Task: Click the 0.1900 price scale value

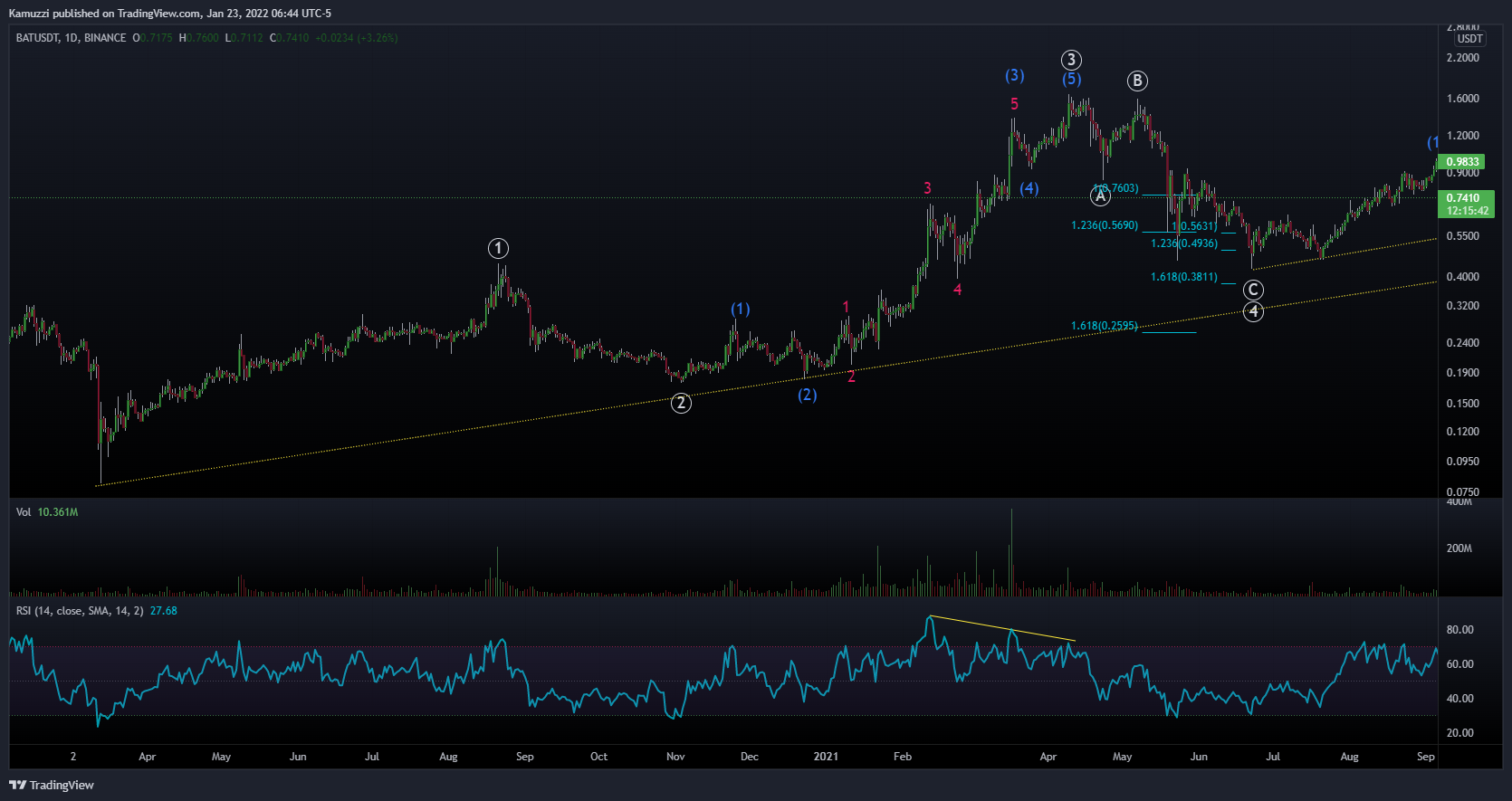Action: (1462, 373)
